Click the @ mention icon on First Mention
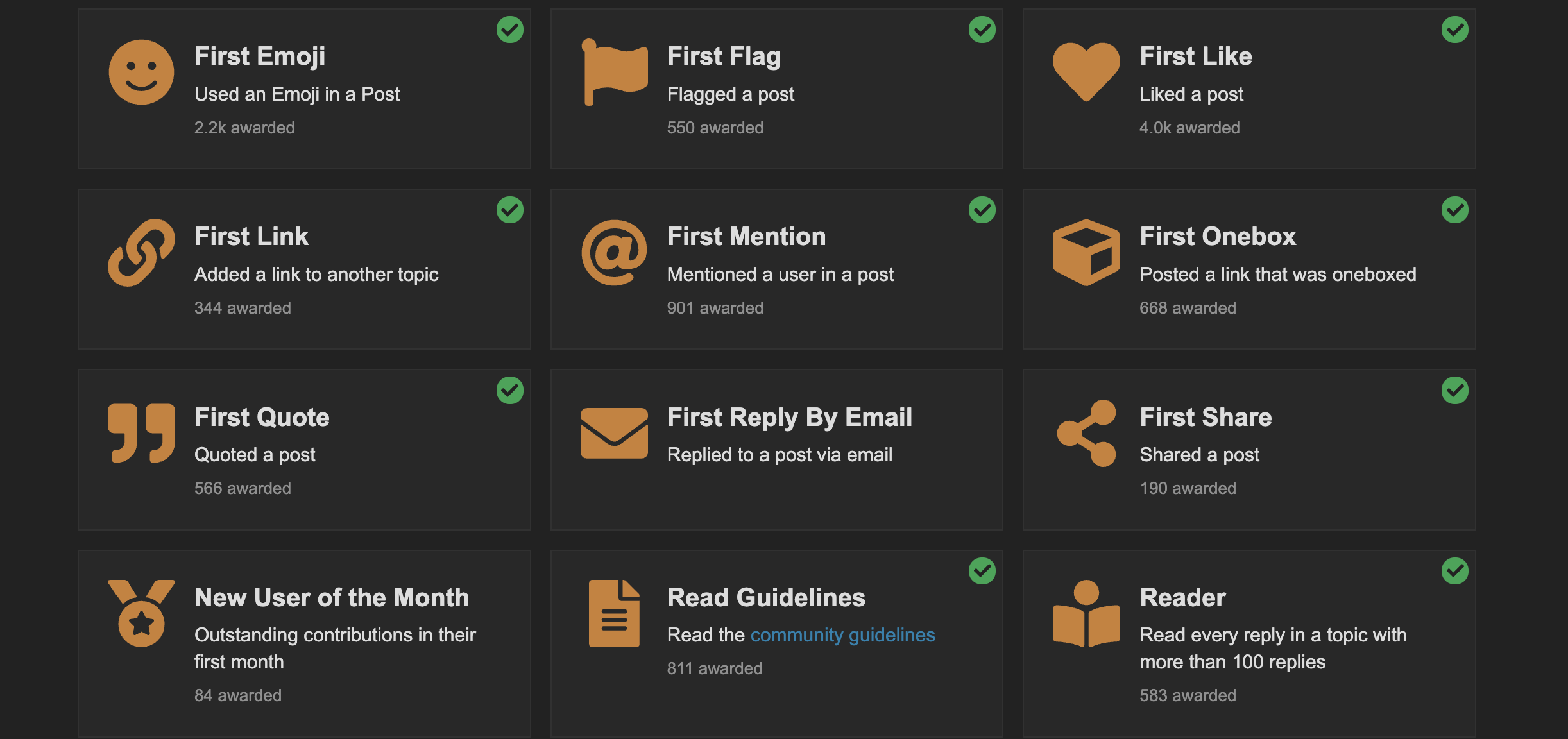 615,251
